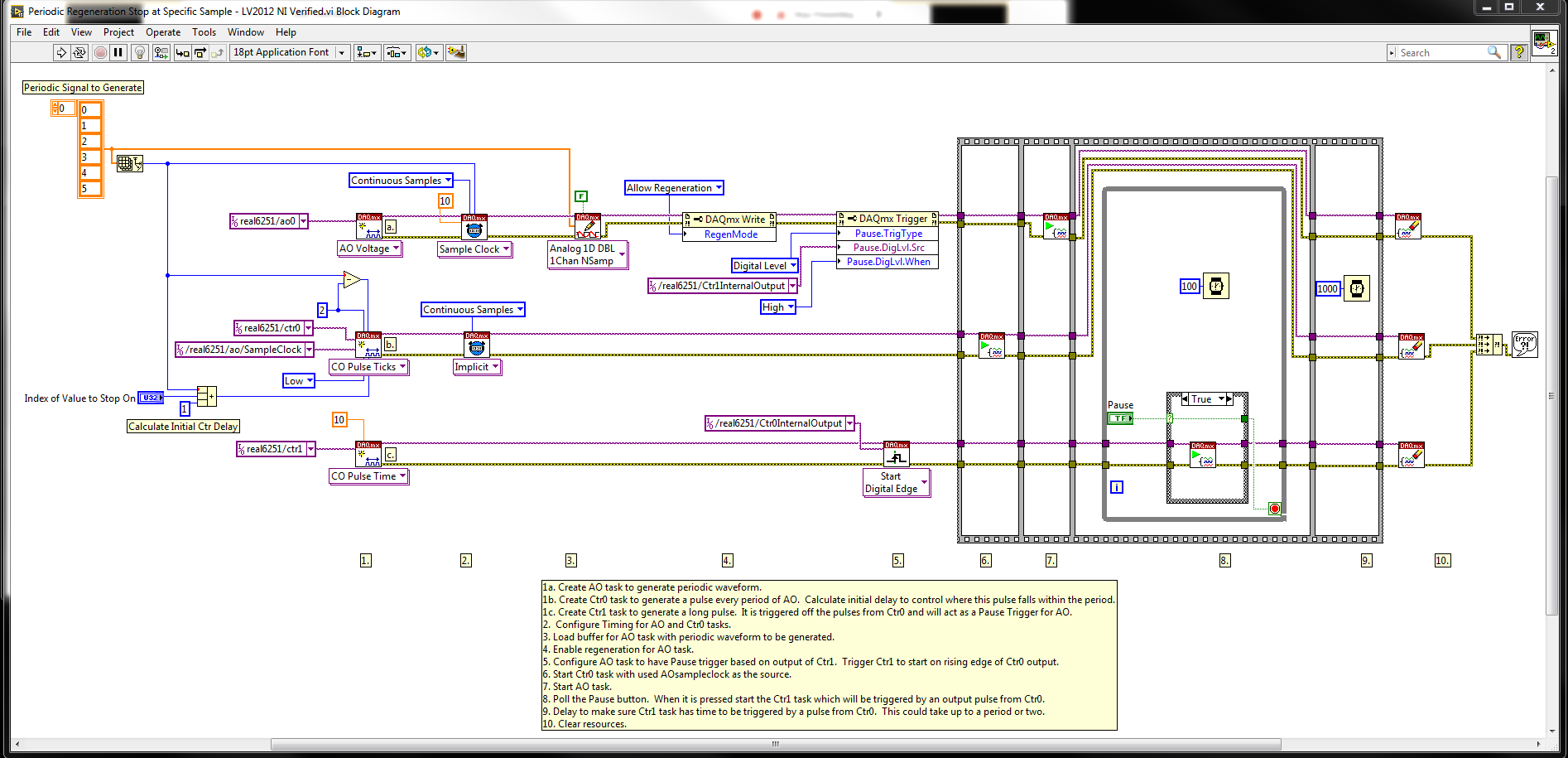This screenshot has height=758, width=1568.
Task: Click the Run Continuously toolbar button
Action: (79, 52)
